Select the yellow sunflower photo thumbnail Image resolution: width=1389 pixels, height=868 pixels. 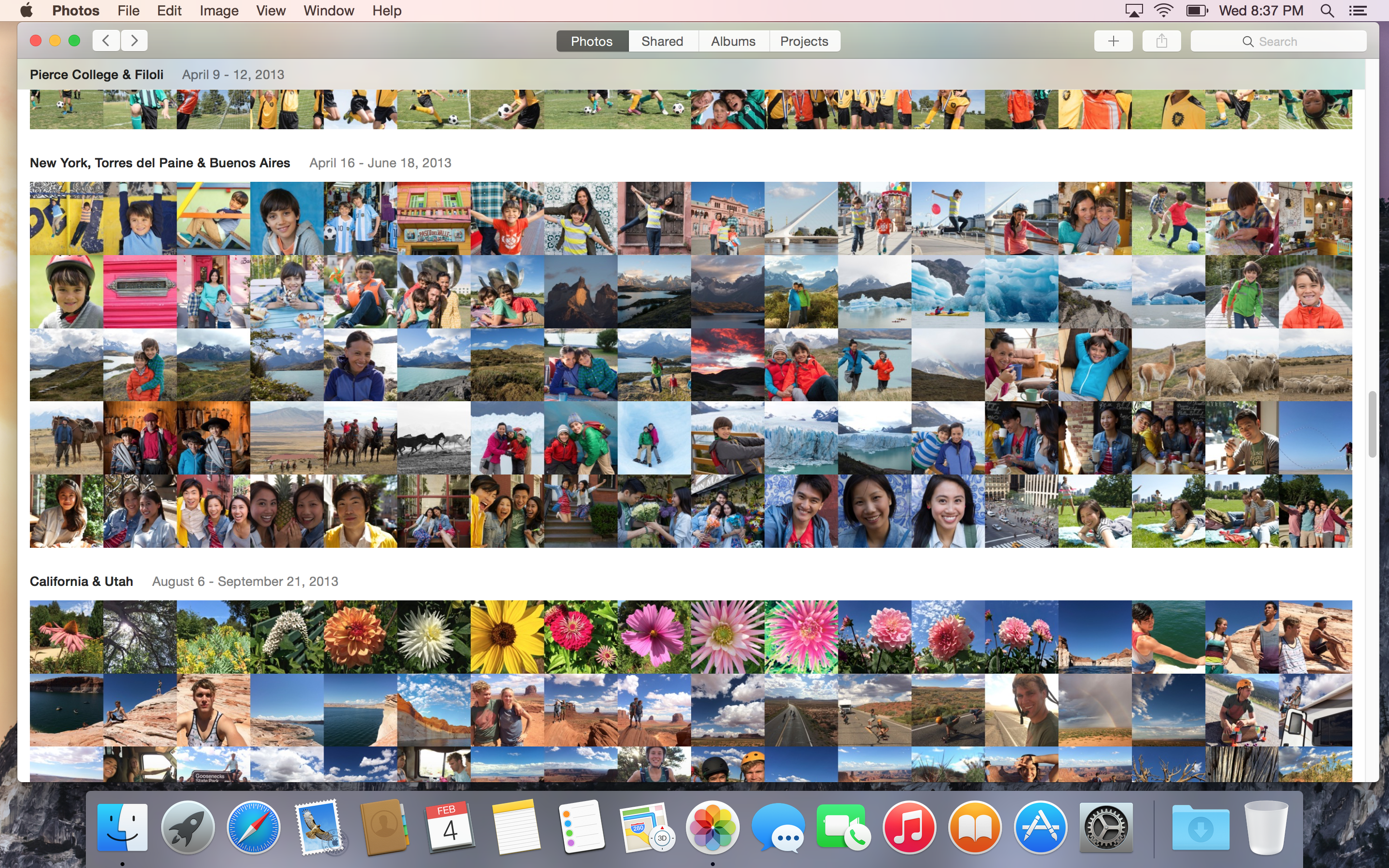pyautogui.click(x=507, y=637)
